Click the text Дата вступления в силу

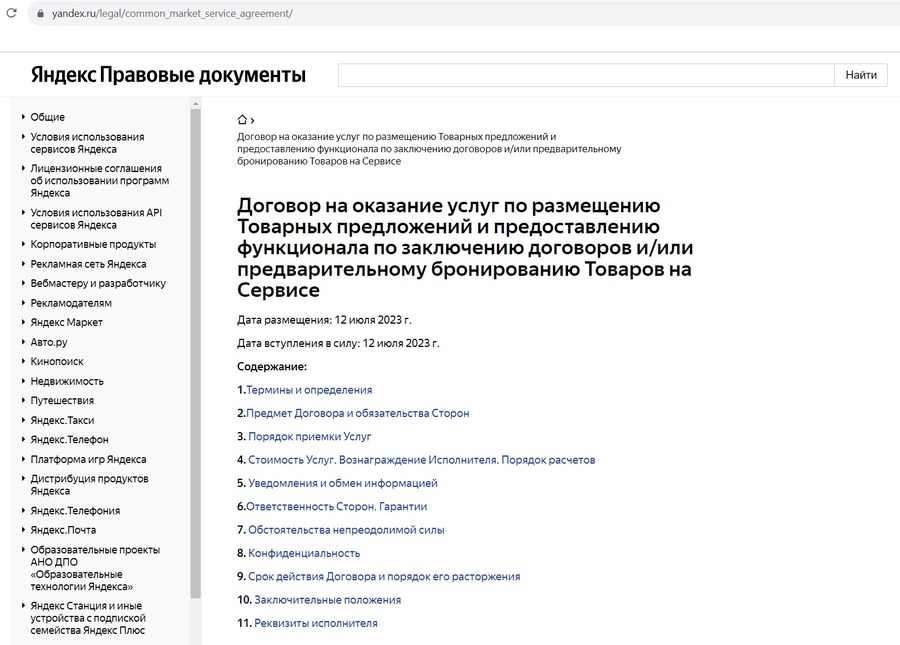338,344
